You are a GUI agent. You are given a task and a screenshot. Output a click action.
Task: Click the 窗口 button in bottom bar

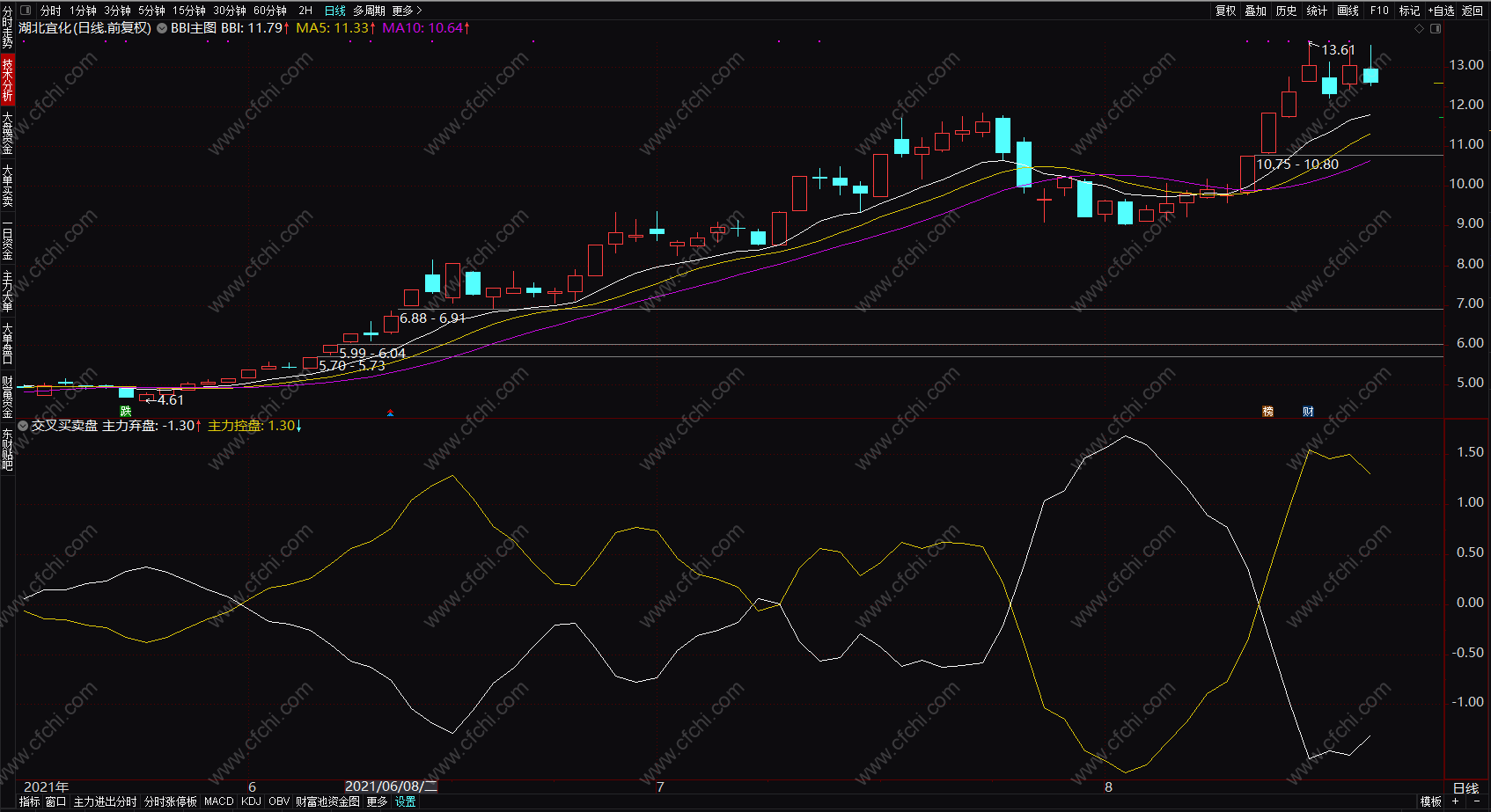click(x=55, y=801)
